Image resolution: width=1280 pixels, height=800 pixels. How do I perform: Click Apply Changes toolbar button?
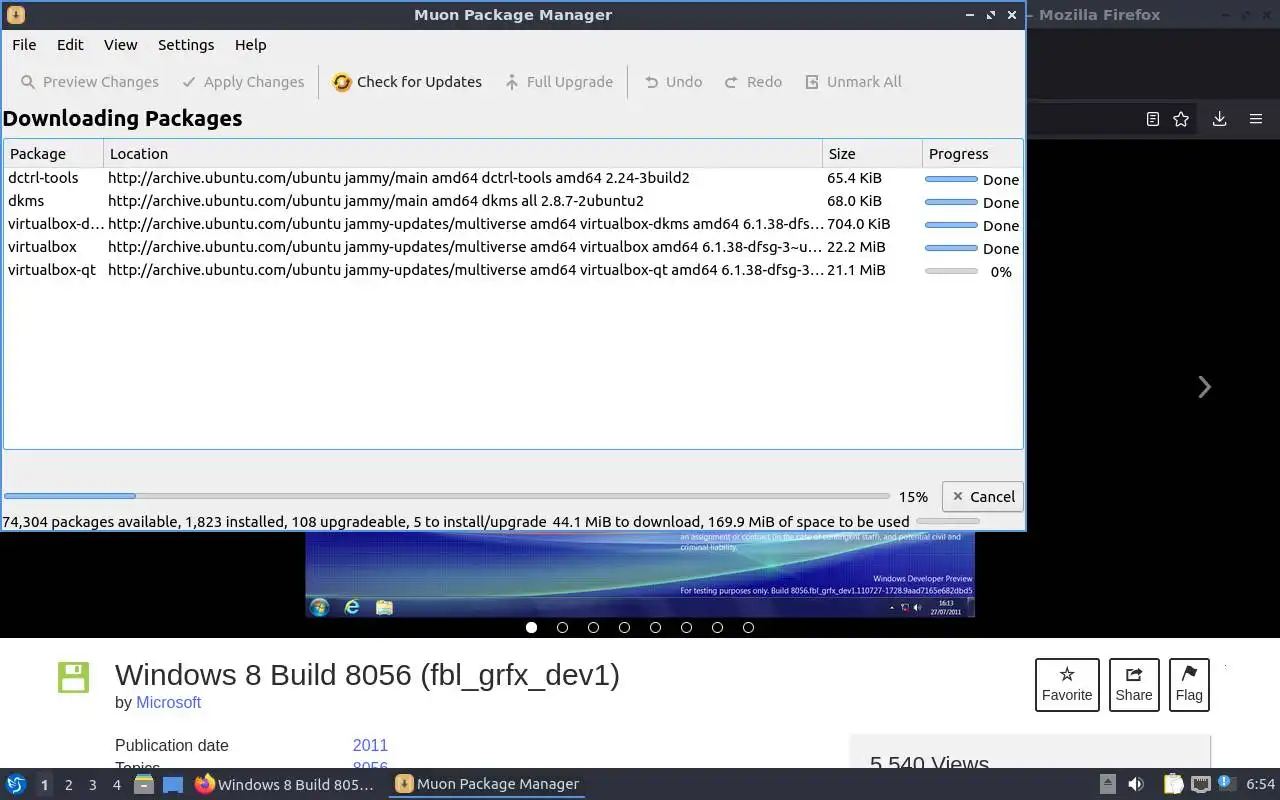pyautogui.click(x=243, y=82)
